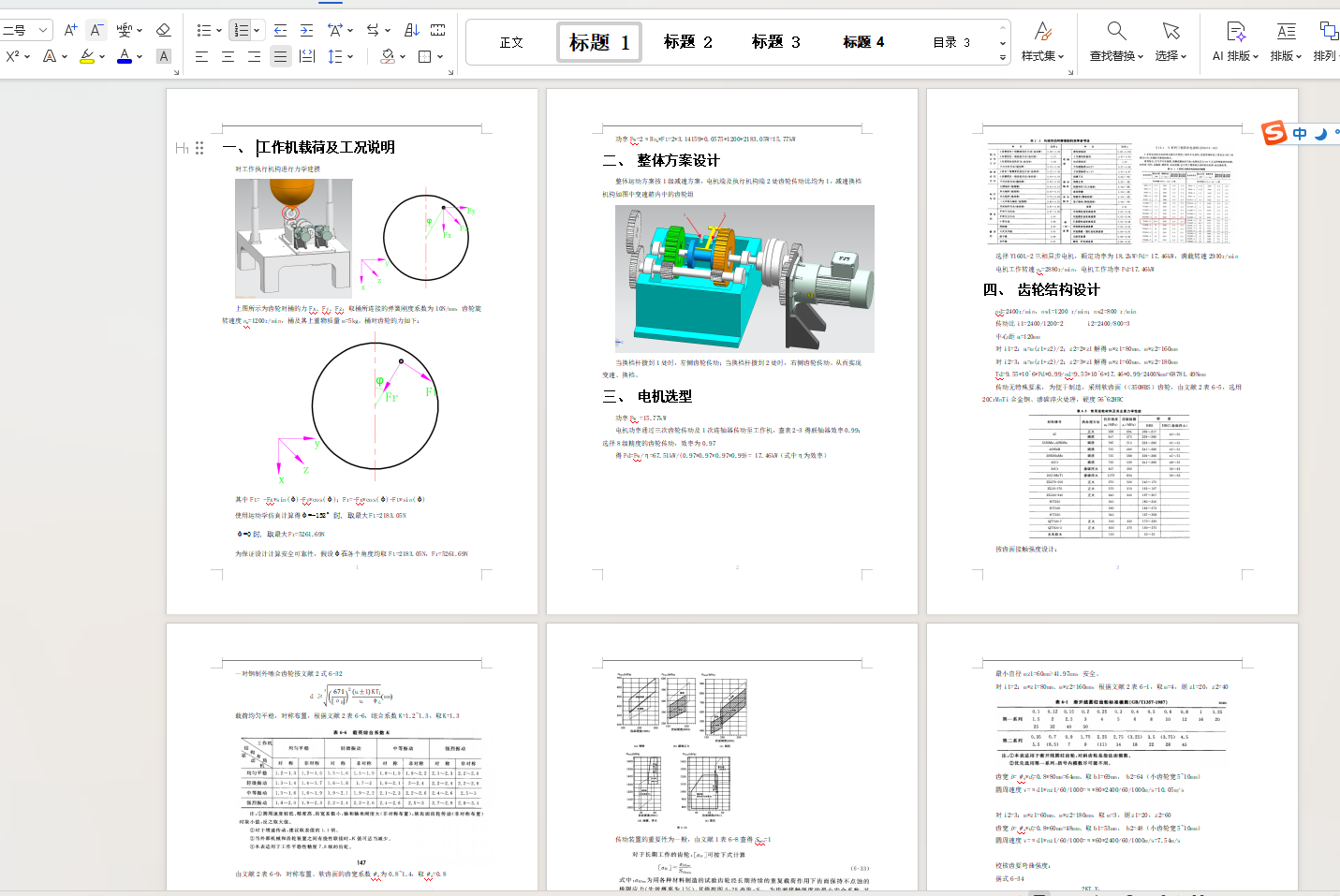
Task: Increase font size with the A+ button
Action: (70, 30)
